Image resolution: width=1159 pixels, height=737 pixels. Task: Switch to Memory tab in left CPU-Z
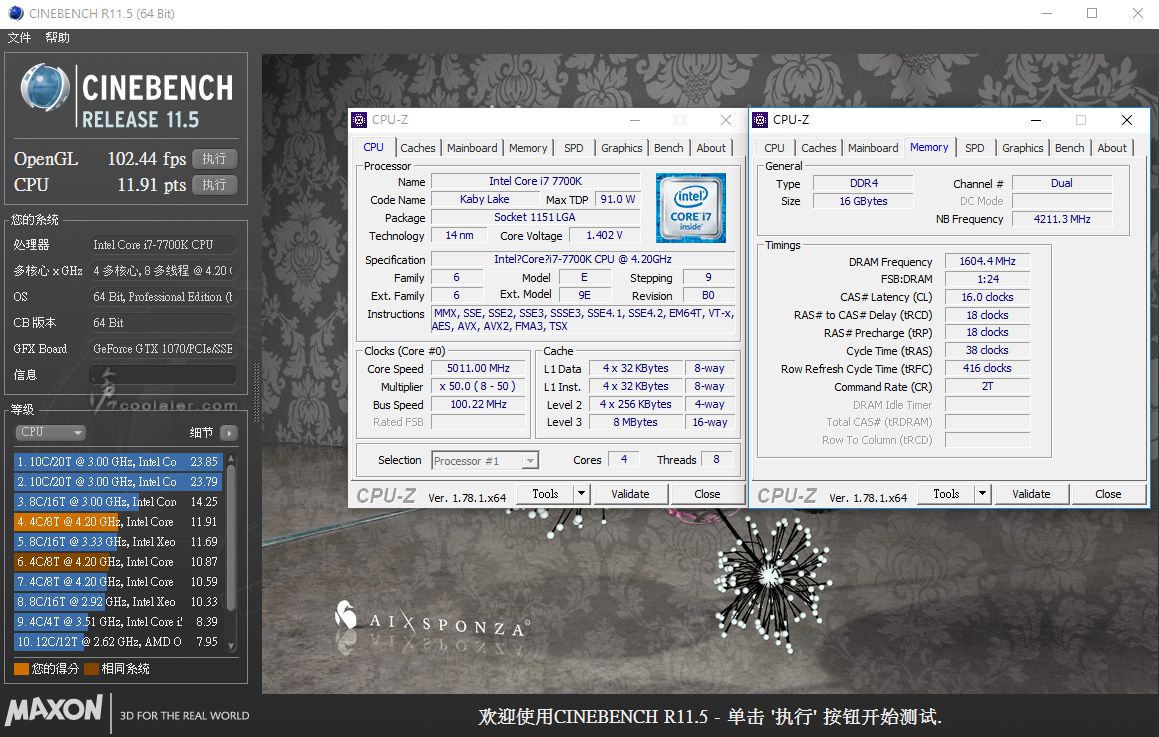tap(528, 148)
